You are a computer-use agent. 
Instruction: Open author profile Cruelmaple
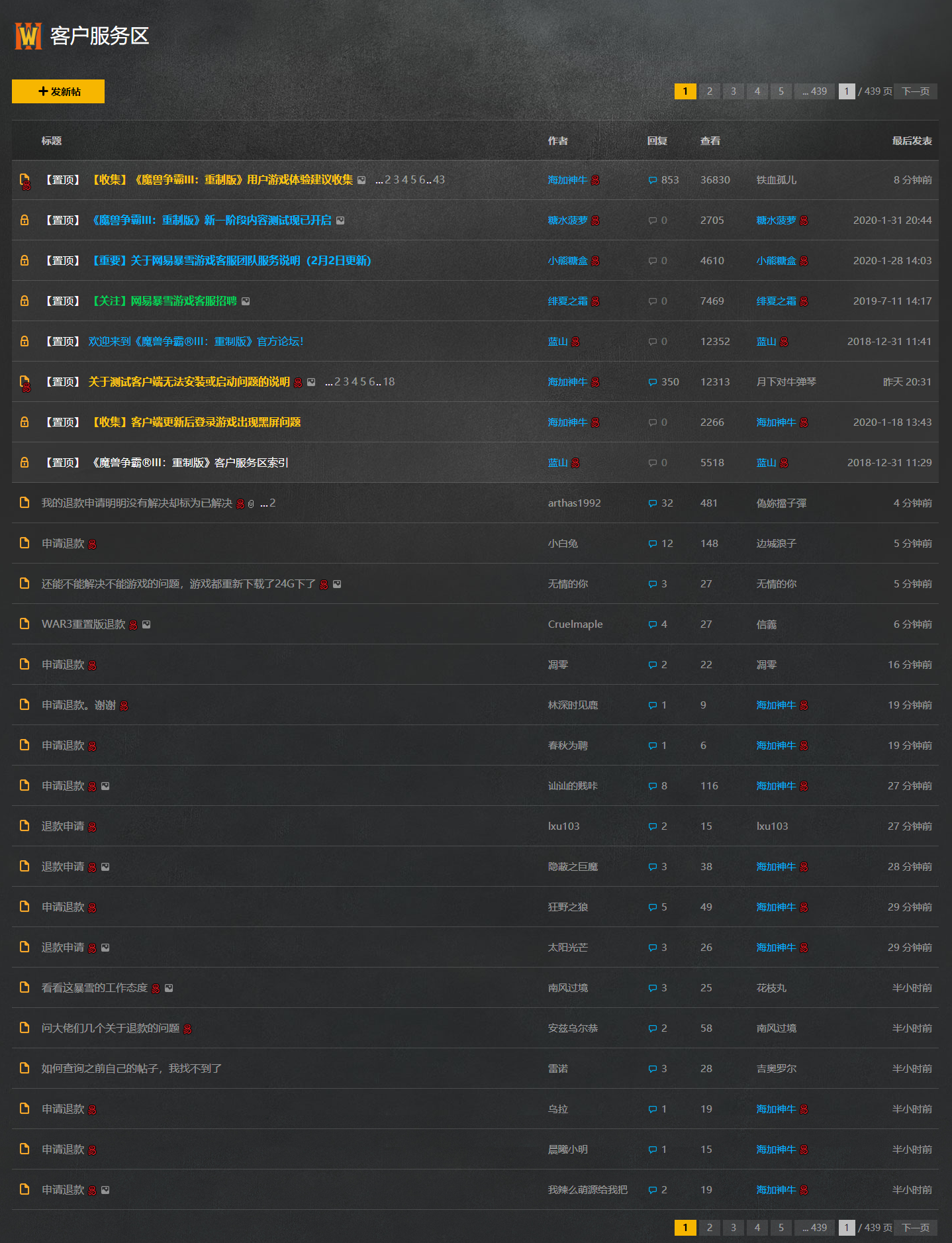(x=575, y=624)
